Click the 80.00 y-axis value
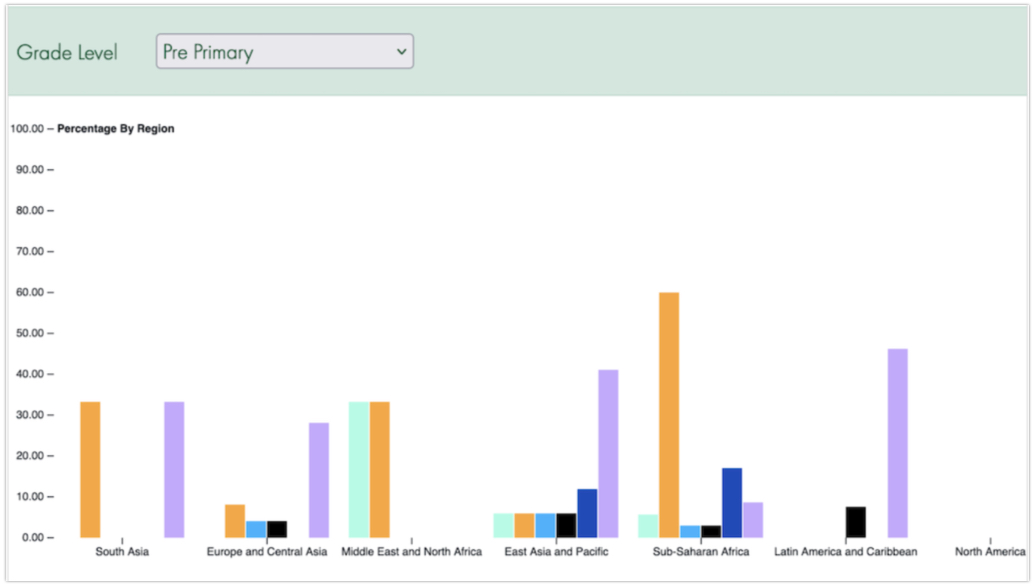The width and height of the screenshot is (1034, 586). point(30,210)
